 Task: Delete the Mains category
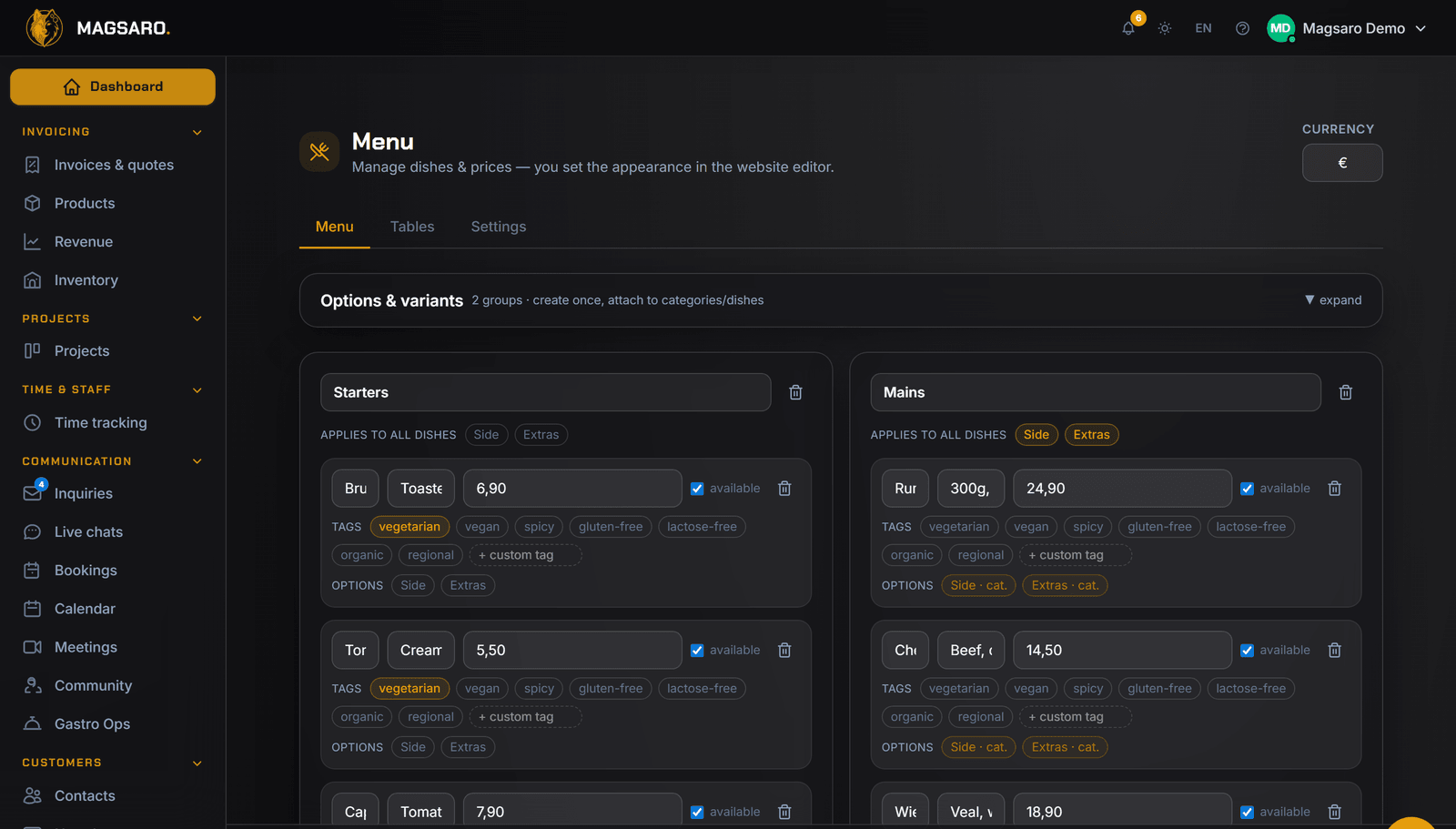1346,392
